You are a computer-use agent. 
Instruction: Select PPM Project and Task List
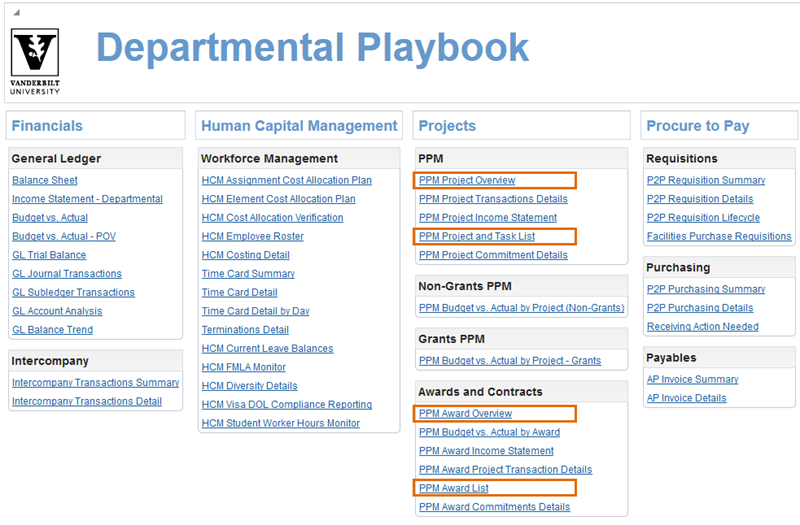click(x=478, y=236)
